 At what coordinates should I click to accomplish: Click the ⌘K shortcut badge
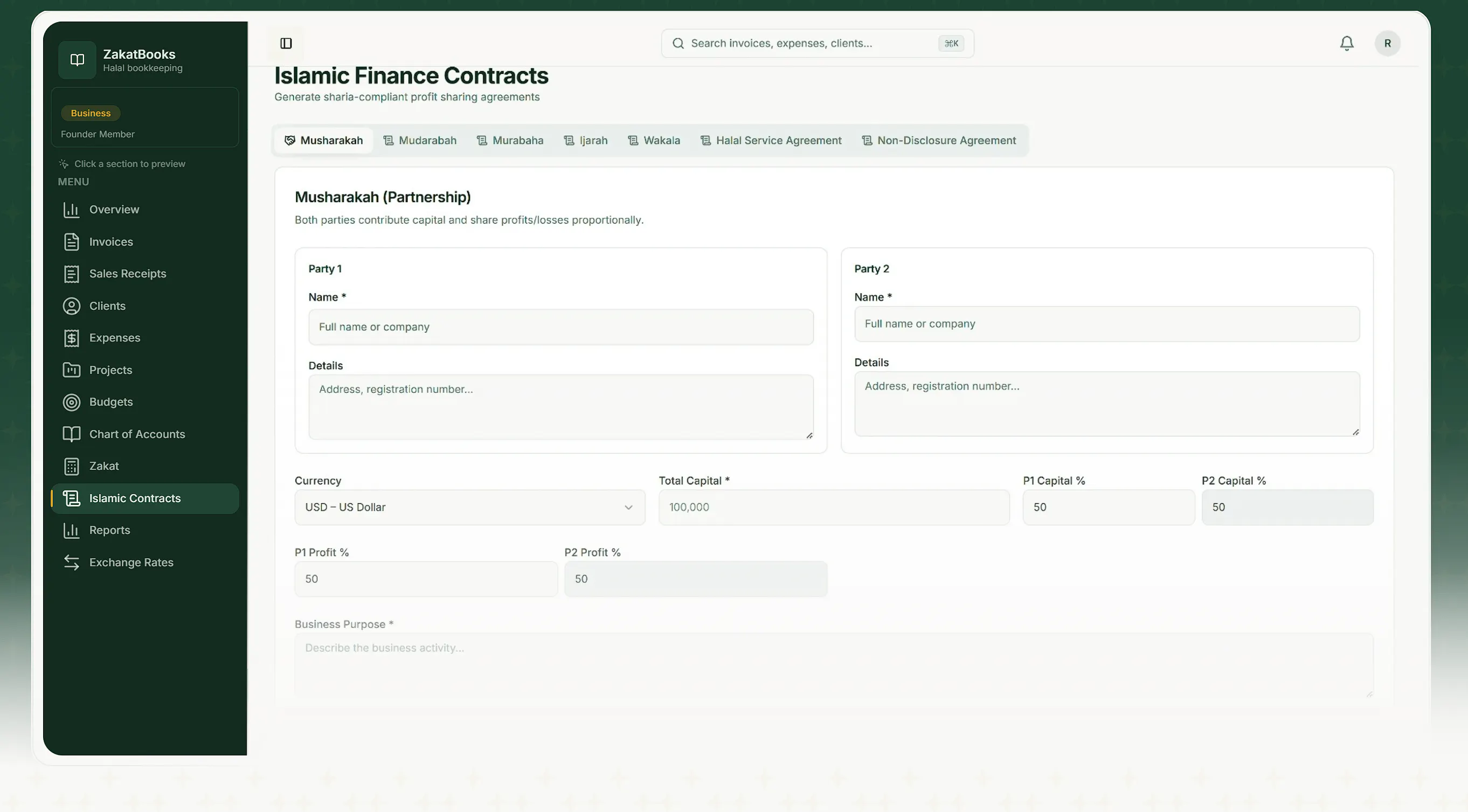coord(951,43)
